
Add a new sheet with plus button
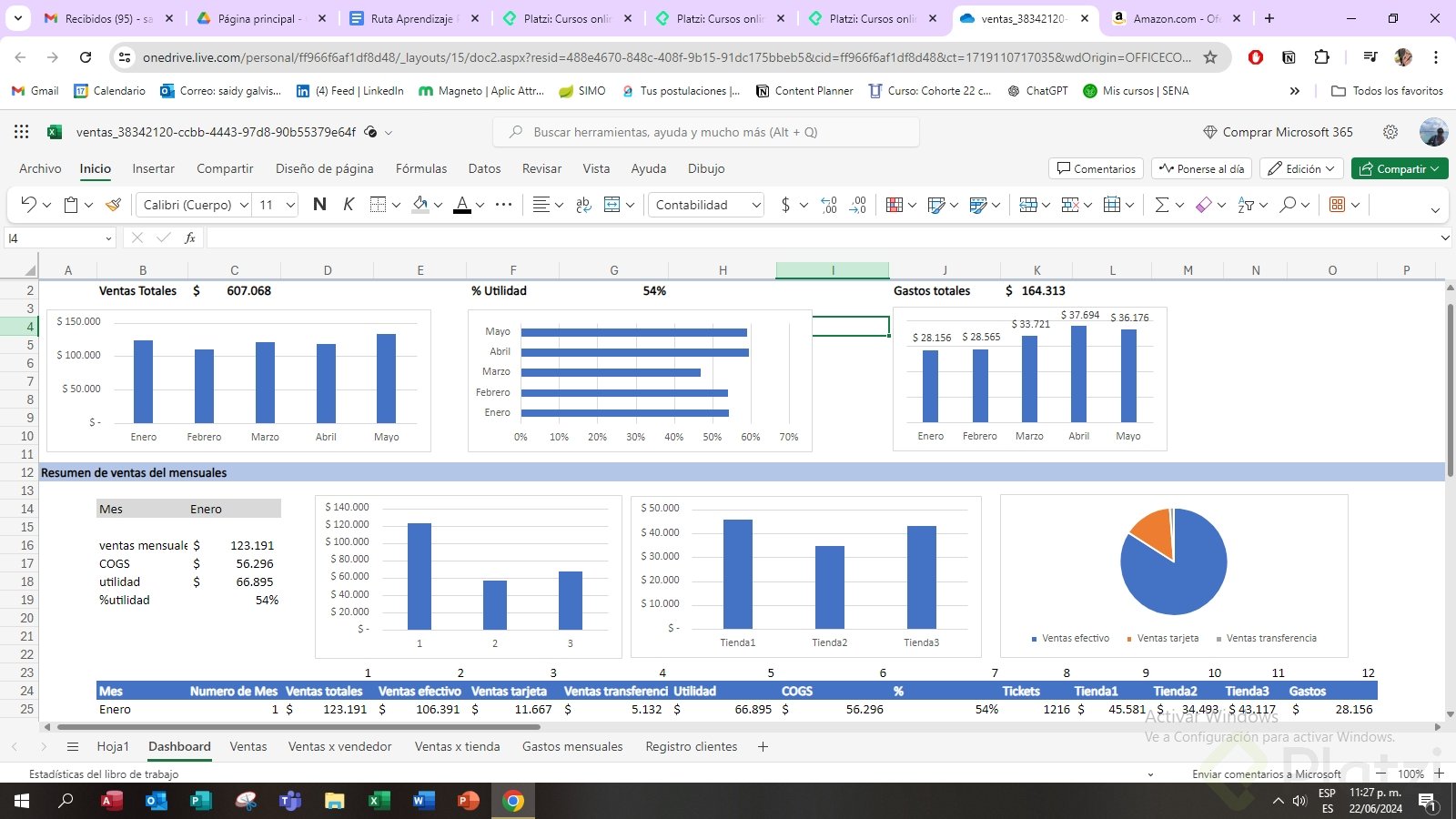[763, 746]
